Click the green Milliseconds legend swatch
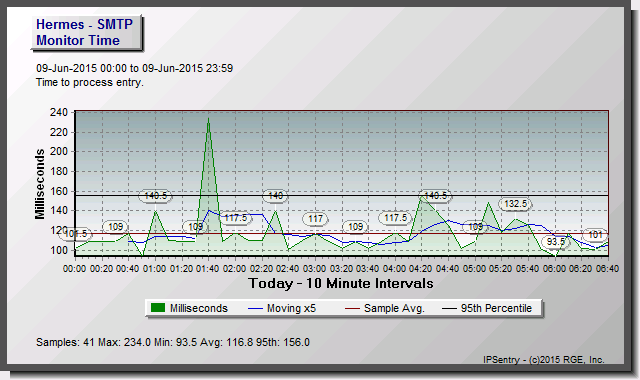Viewport: 640px width, 380px height. [x=158, y=308]
